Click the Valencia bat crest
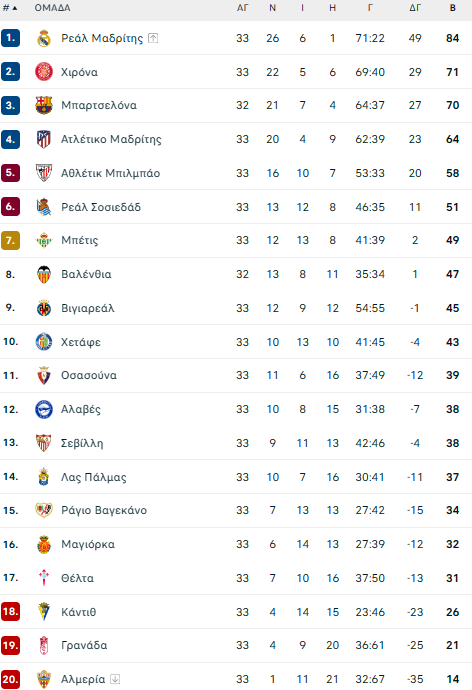 point(44,275)
